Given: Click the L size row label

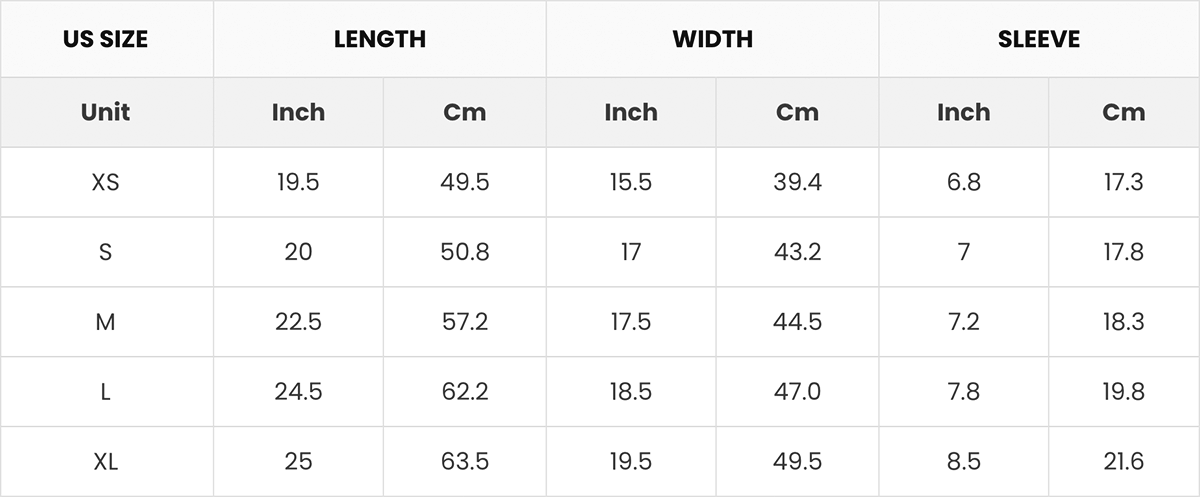Looking at the screenshot, I should pos(106,392).
